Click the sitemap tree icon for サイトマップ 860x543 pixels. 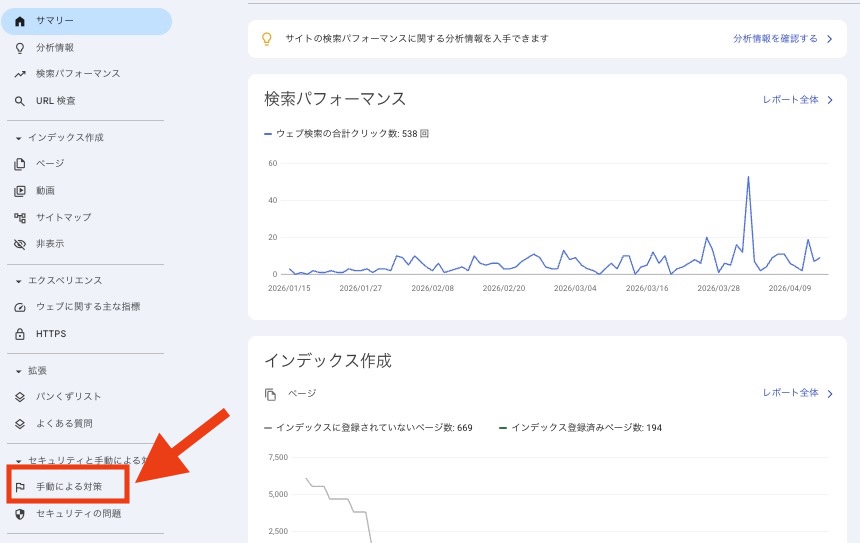[x=20, y=218]
